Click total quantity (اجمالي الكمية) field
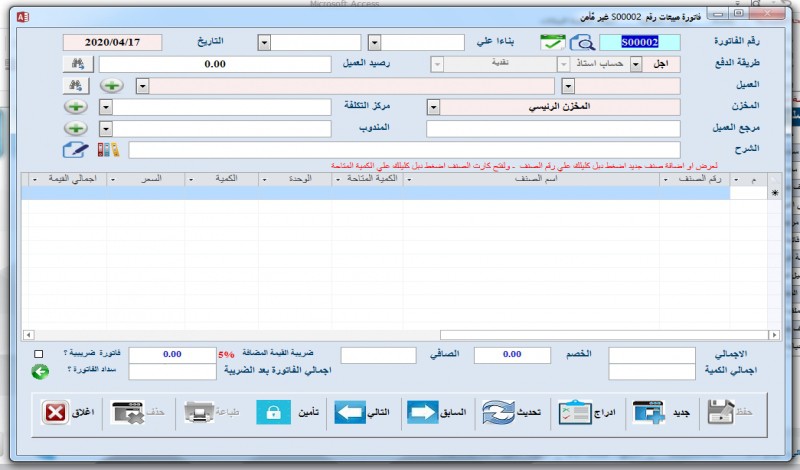800x470 pixels. click(x=652, y=372)
